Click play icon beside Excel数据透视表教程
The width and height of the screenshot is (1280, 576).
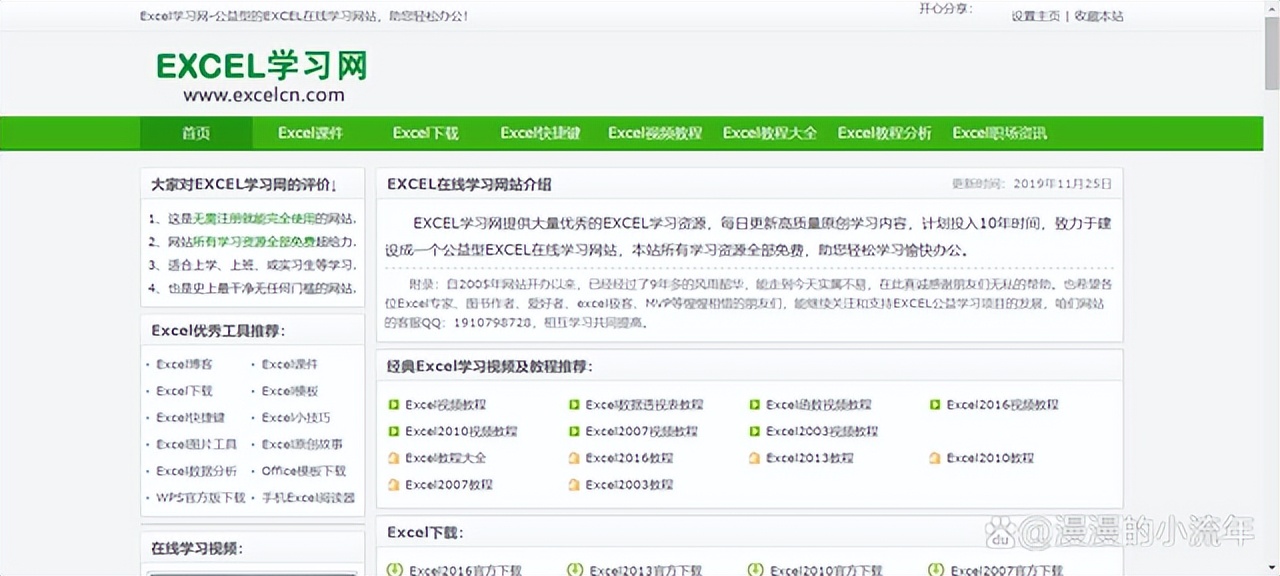(574, 405)
